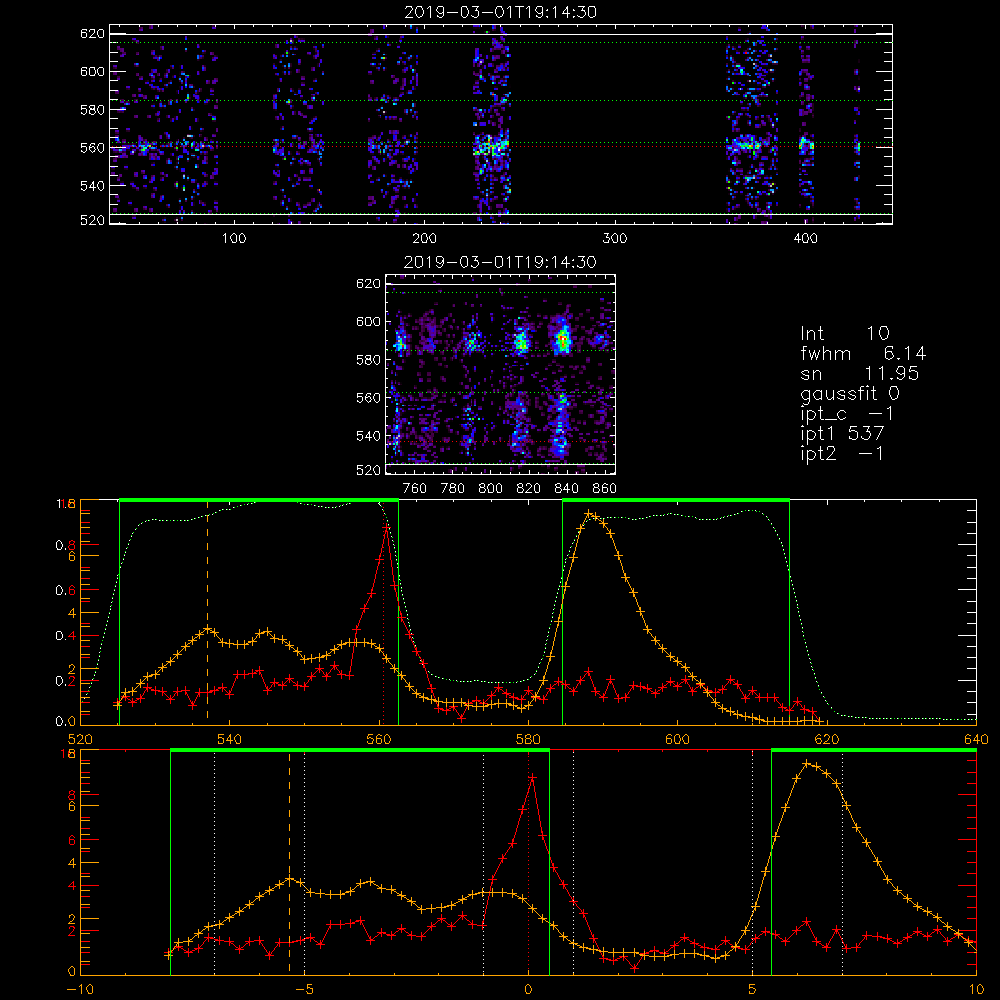Click y-axis label 600 of the top spectrogram
1000x1000 pixels.
point(92,71)
